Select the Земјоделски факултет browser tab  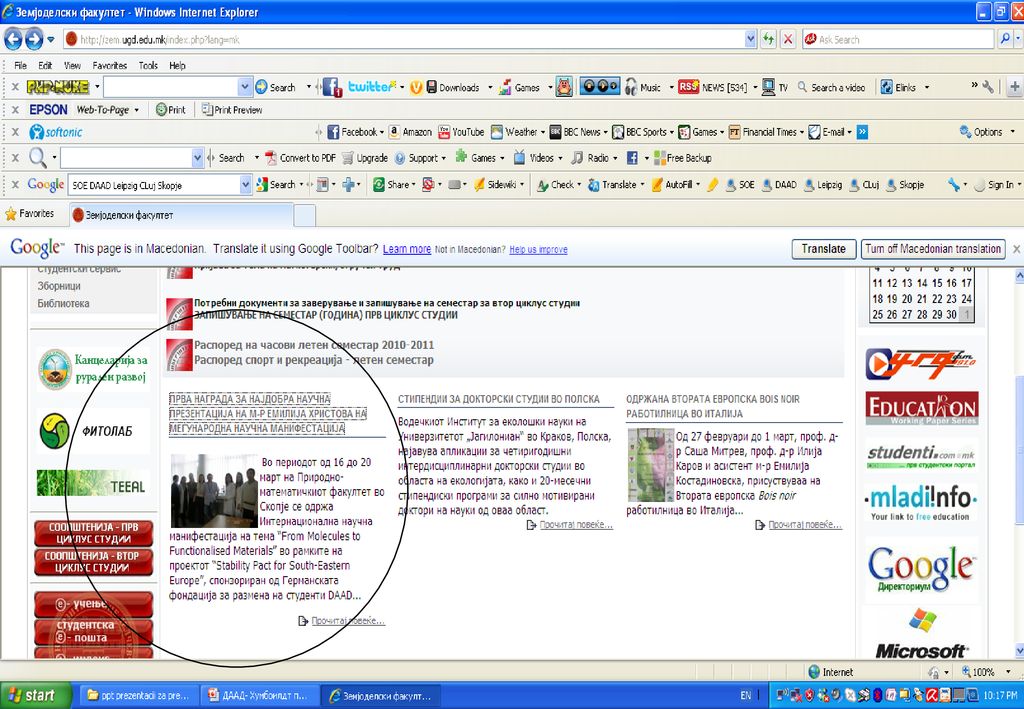[180, 215]
